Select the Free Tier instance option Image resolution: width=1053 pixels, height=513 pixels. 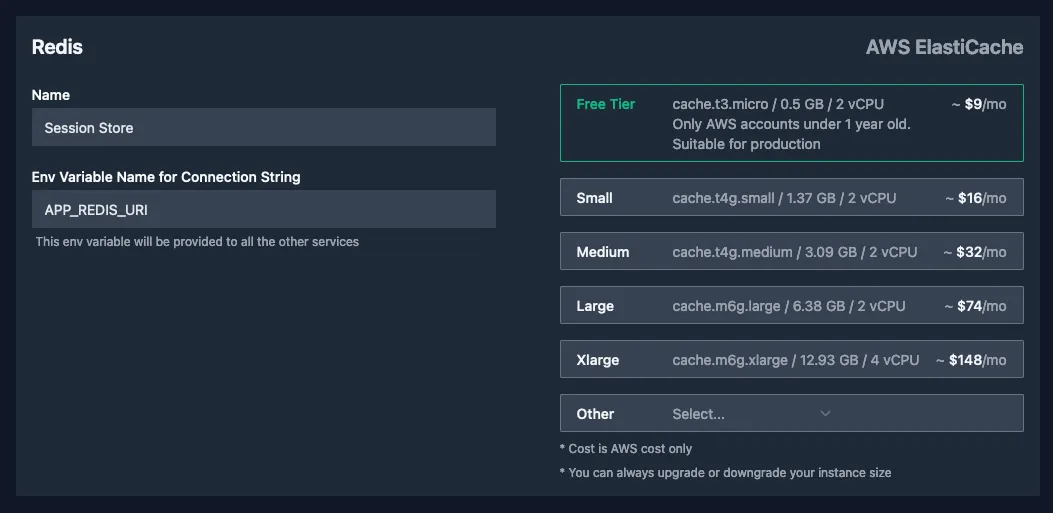point(791,123)
